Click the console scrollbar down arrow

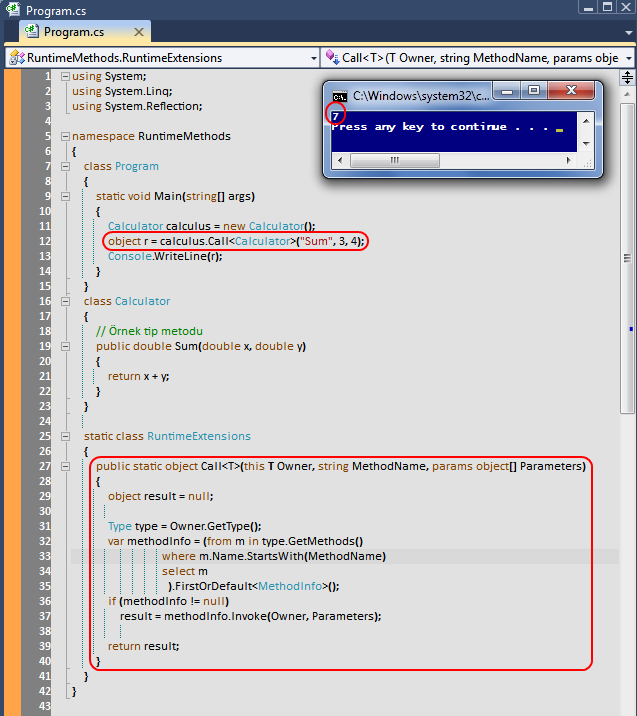pyautogui.click(x=586, y=144)
